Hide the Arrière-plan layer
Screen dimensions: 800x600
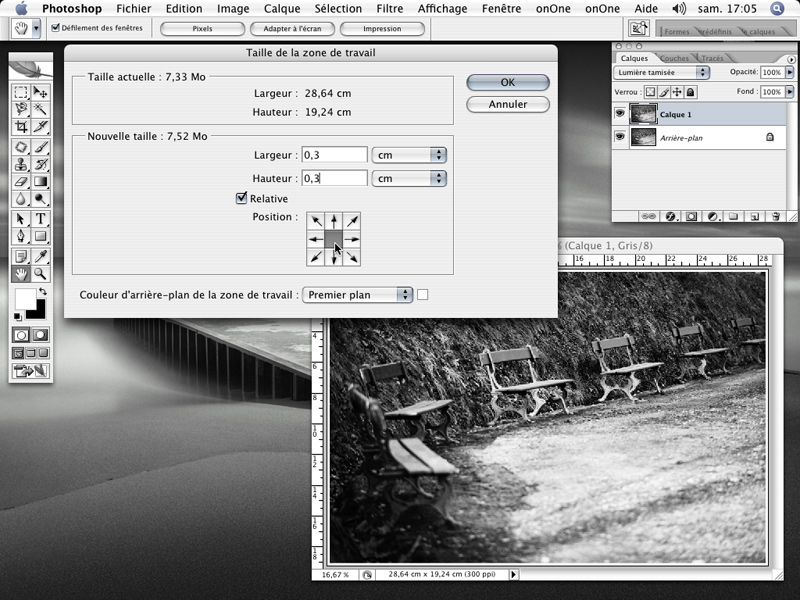pos(620,137)
